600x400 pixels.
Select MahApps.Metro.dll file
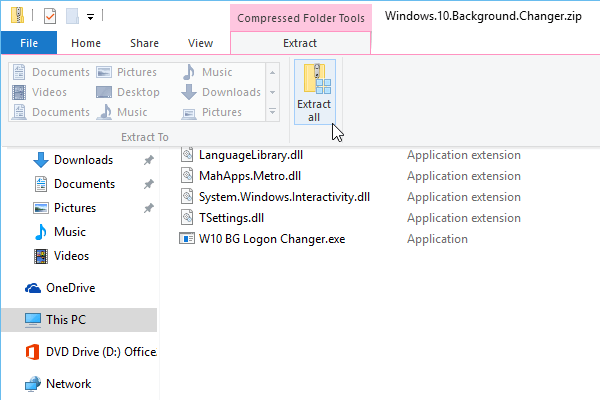249,176
